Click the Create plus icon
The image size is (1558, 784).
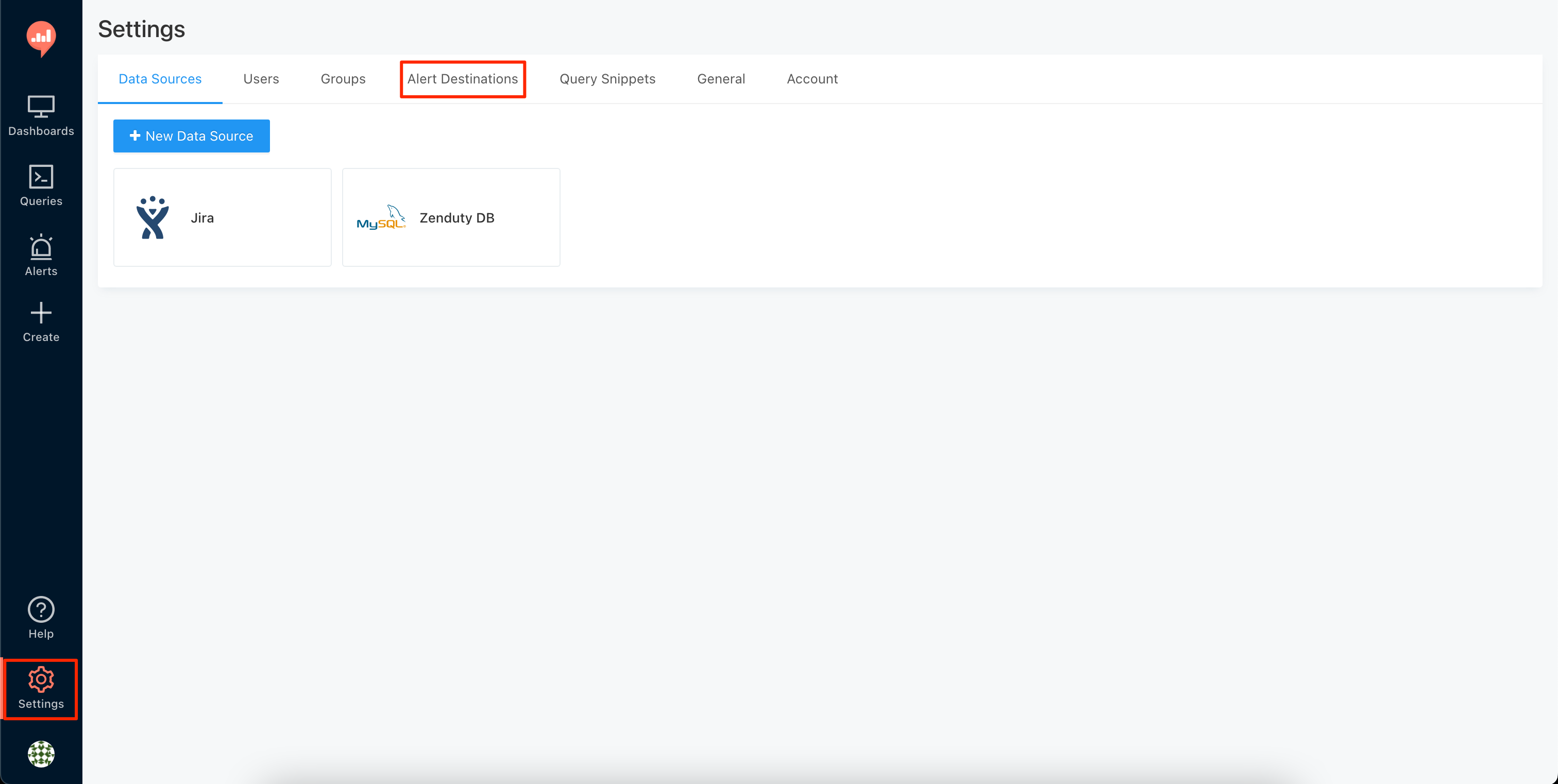(41, 313)
